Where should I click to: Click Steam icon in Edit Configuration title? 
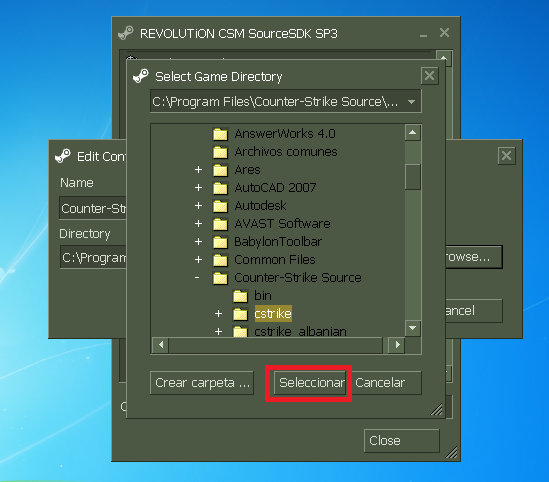click(x=63, y=156)
